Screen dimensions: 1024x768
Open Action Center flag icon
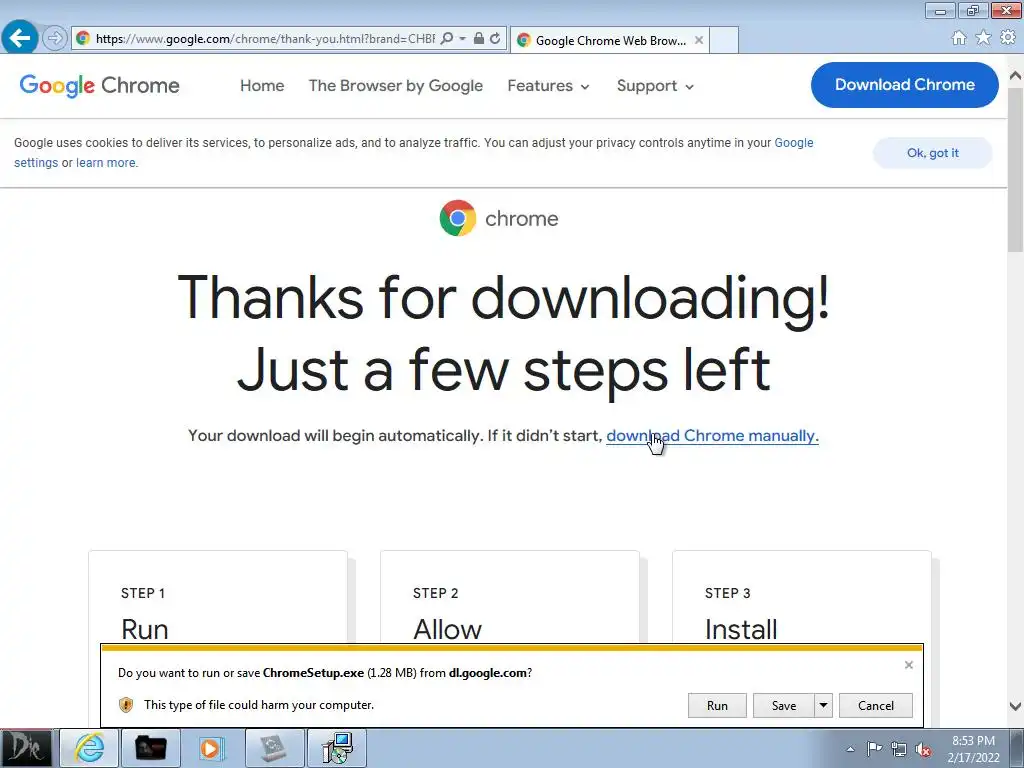click(x=874, y=749)
